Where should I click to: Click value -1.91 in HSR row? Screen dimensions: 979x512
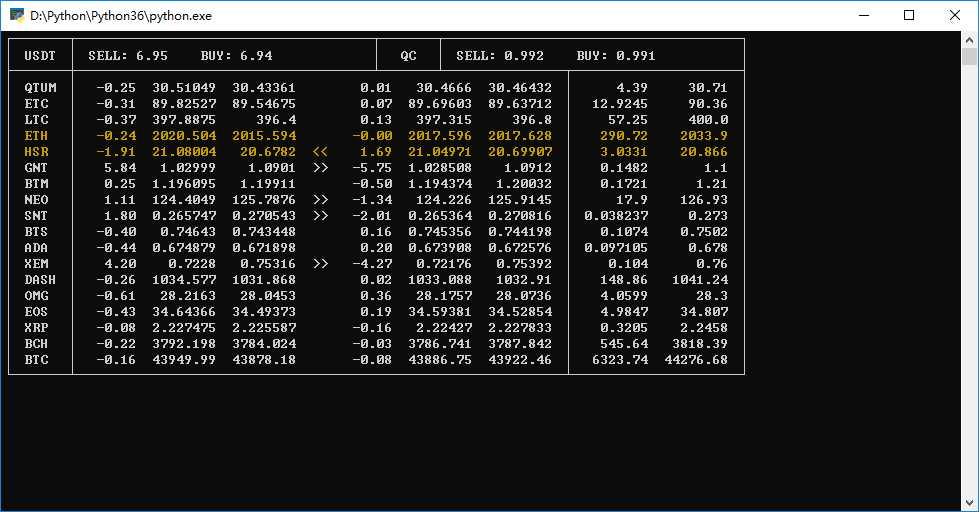116,152
